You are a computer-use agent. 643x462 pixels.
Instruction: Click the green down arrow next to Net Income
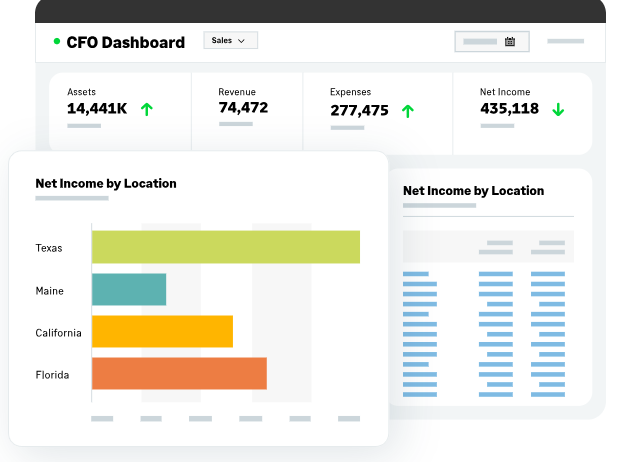[x=558, y=109]
